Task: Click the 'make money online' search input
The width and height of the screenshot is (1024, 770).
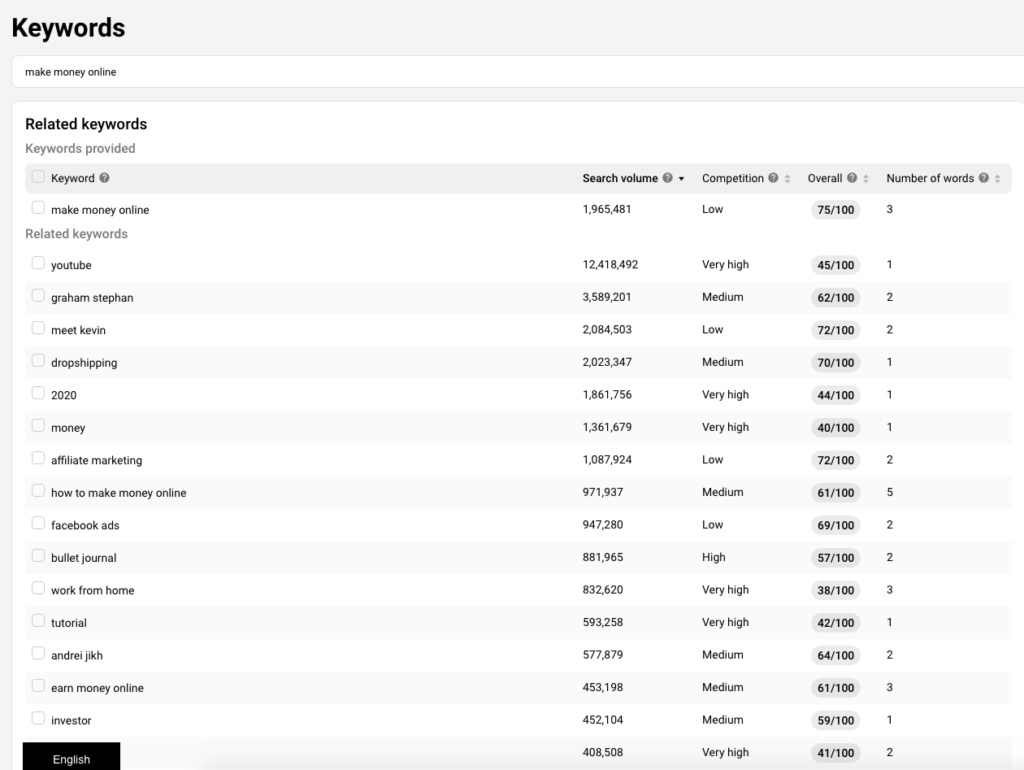Action: click(x=517, y=72)
